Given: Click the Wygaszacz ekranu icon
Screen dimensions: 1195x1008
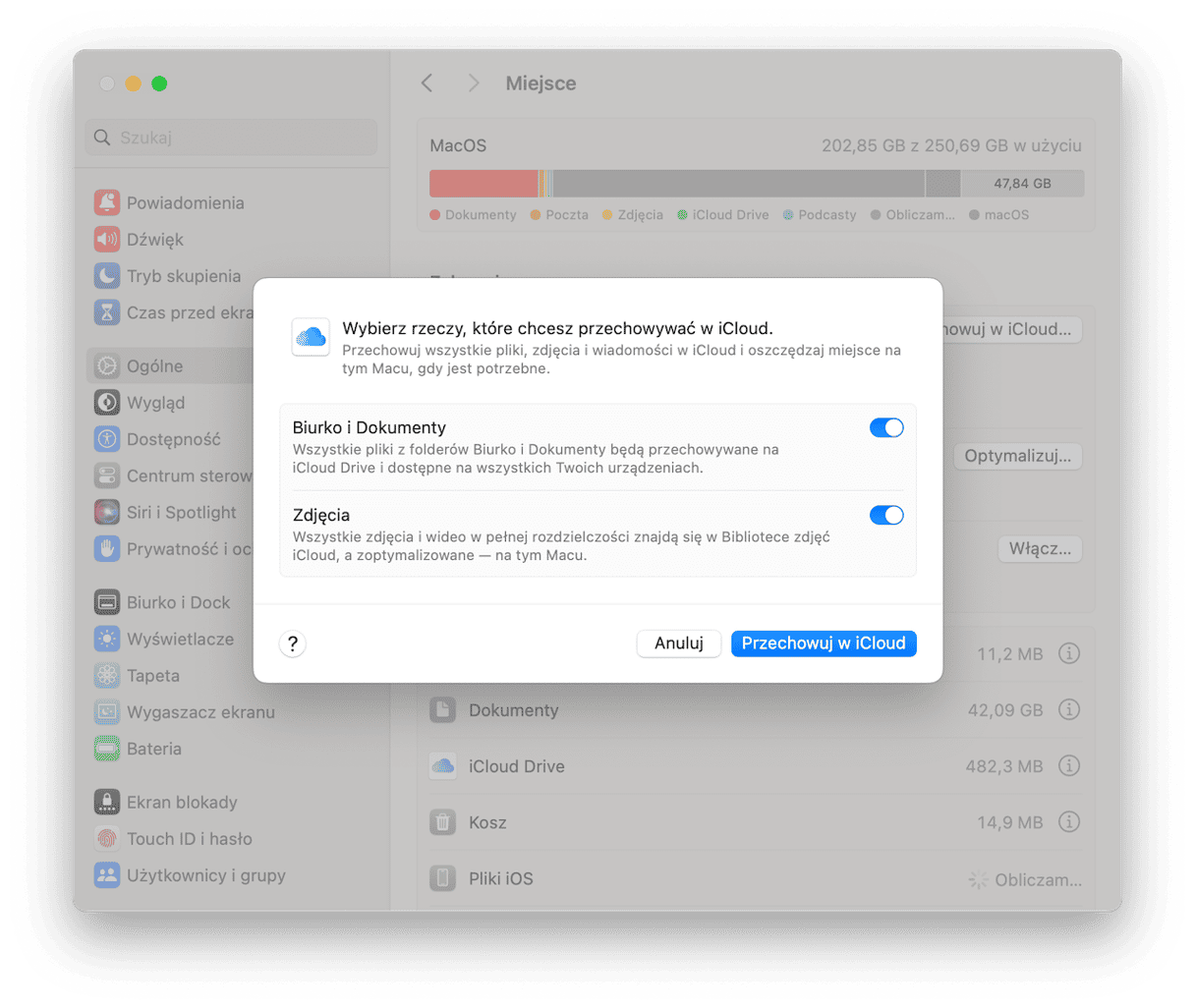Looking at the screenshot, I should [x=107, y=712].
